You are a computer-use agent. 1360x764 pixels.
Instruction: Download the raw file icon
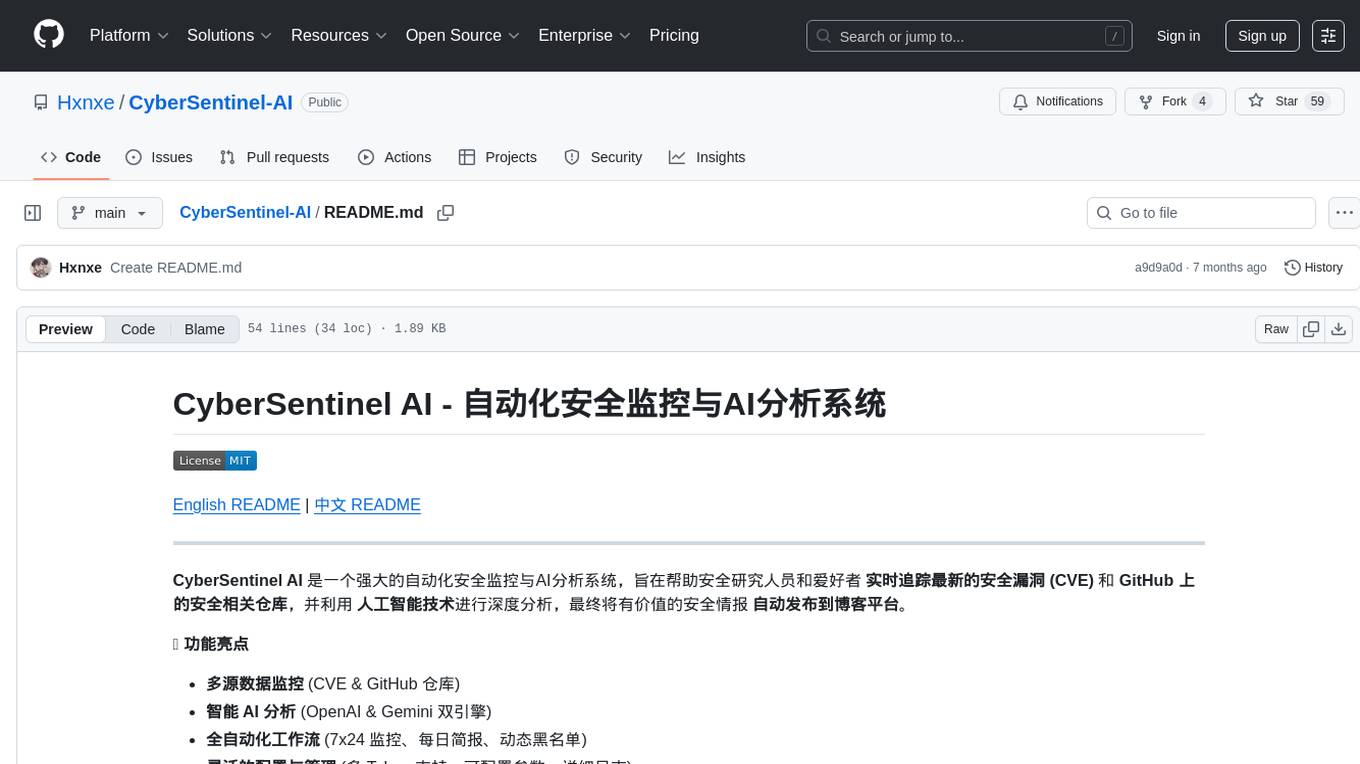pos(1339,329)
